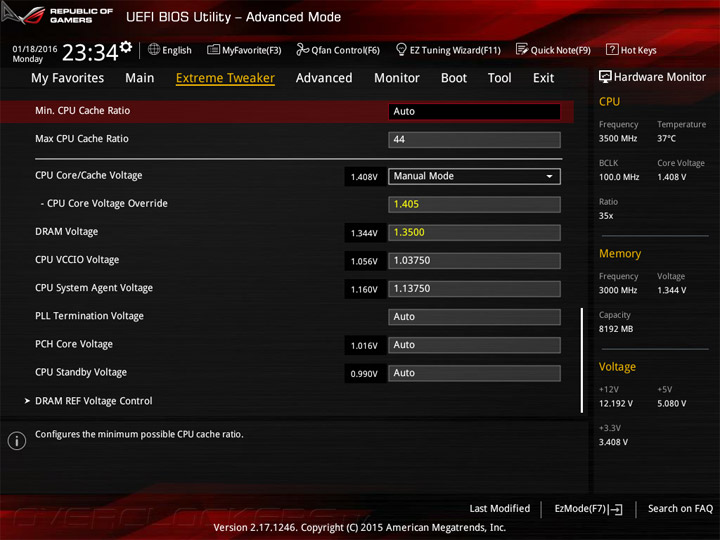Select the Extreme Tweaker tab
Image resolution: width=720 pixels, height=540 pixels.
225,78
